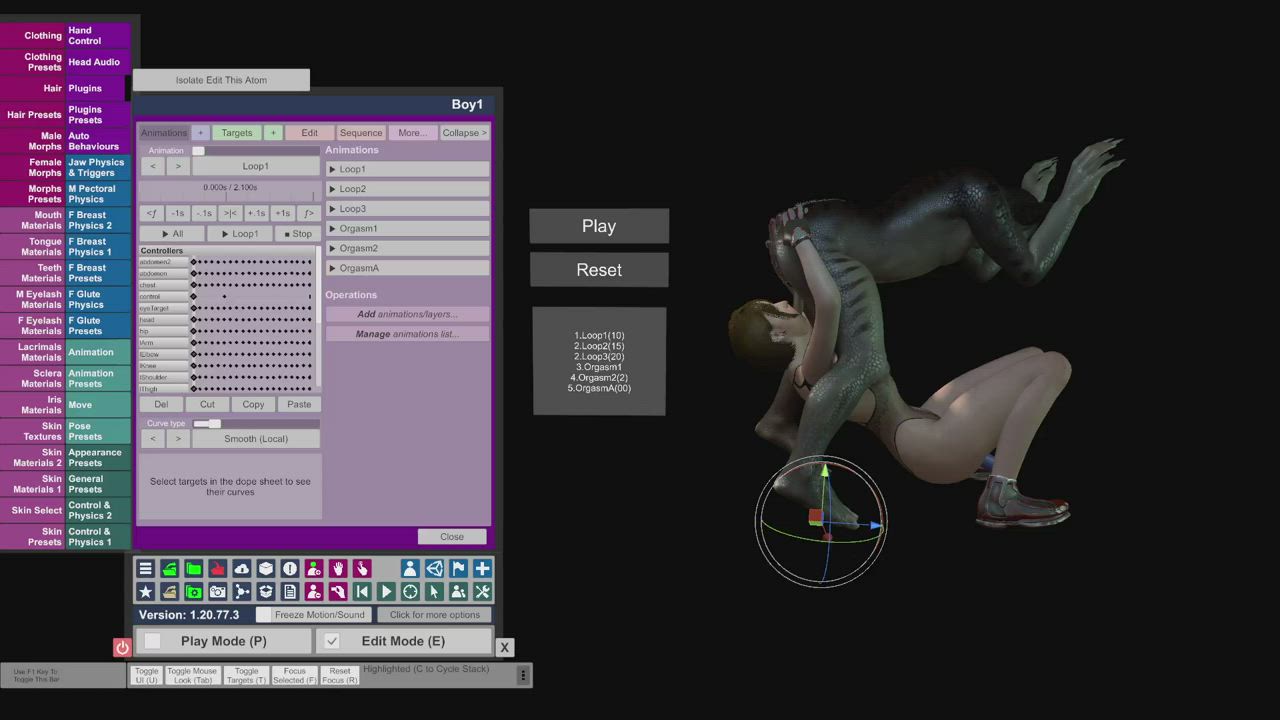Viewport: 1280px width, 720px height.
Task: Click the closed package box icon
Action: [x=266, y=568]
